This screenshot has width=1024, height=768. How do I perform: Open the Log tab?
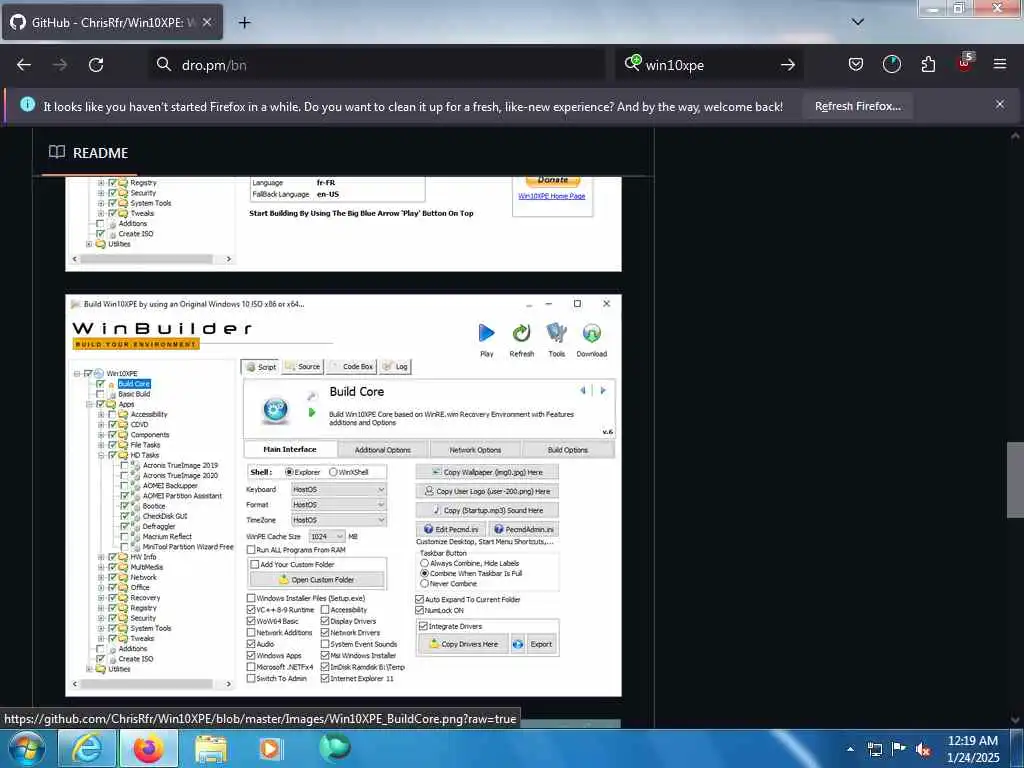[x=395, y=367]
